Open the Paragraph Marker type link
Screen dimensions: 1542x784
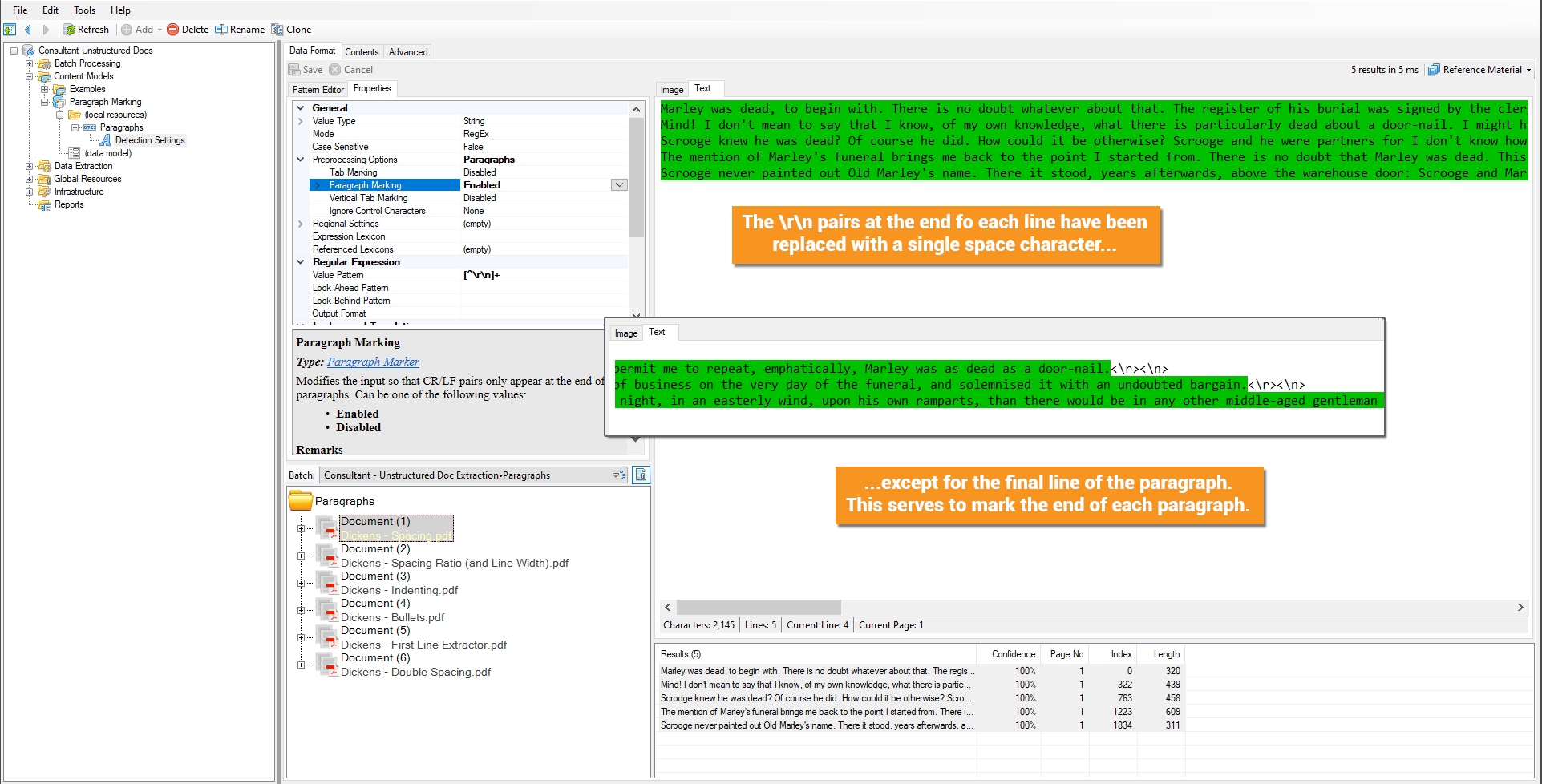[x=373, y=362]
